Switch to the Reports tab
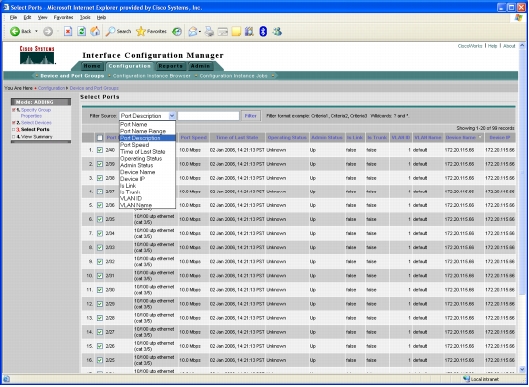The image size is (529, 387). 170,66
